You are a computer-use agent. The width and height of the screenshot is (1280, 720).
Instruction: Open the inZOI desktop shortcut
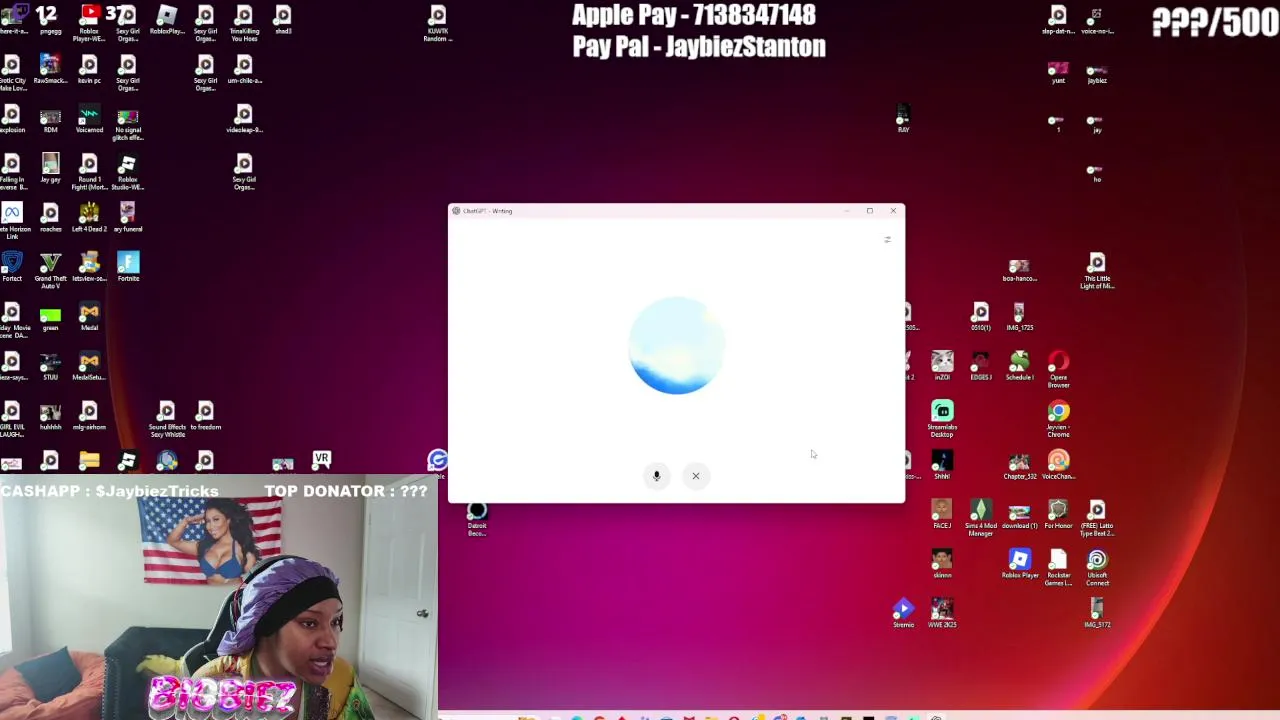point(942,365)
